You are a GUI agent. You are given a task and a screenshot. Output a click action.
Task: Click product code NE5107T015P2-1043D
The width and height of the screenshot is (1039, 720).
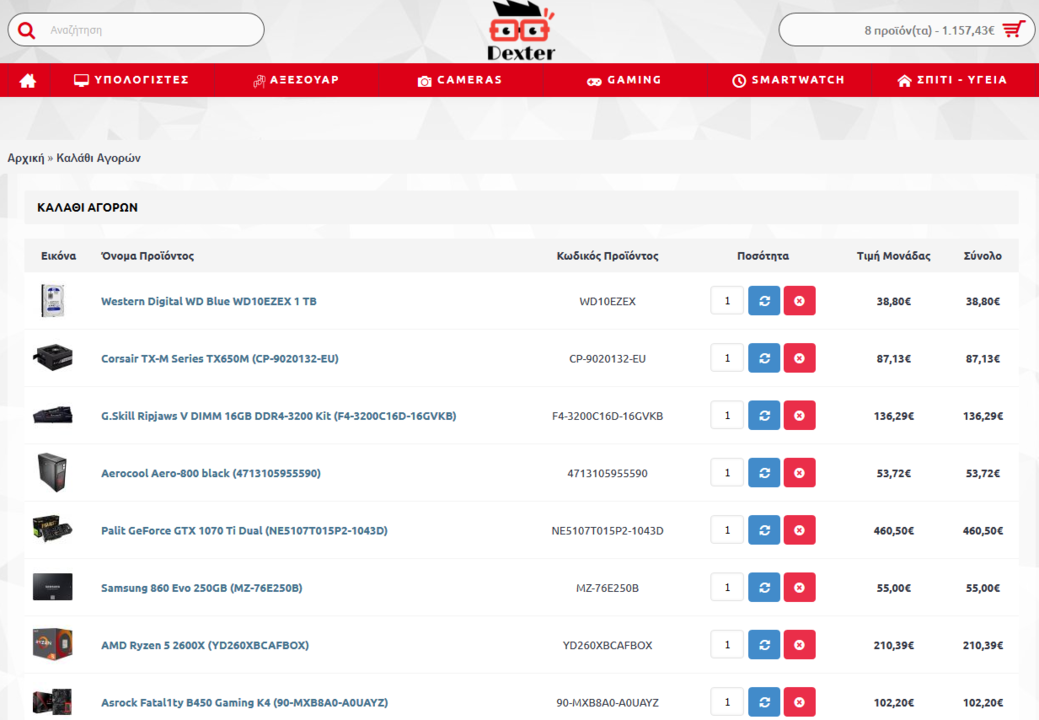tap(607, 531)
